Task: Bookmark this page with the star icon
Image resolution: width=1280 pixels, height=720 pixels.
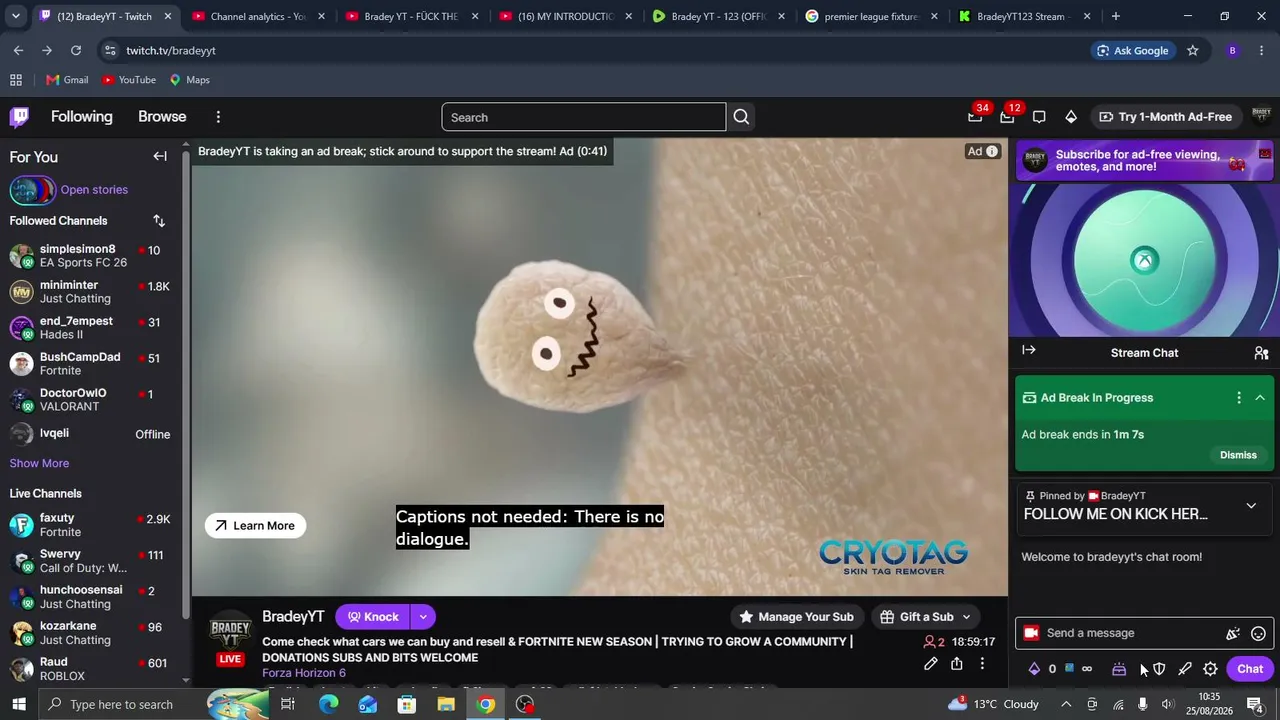Action: [1192, 50]
